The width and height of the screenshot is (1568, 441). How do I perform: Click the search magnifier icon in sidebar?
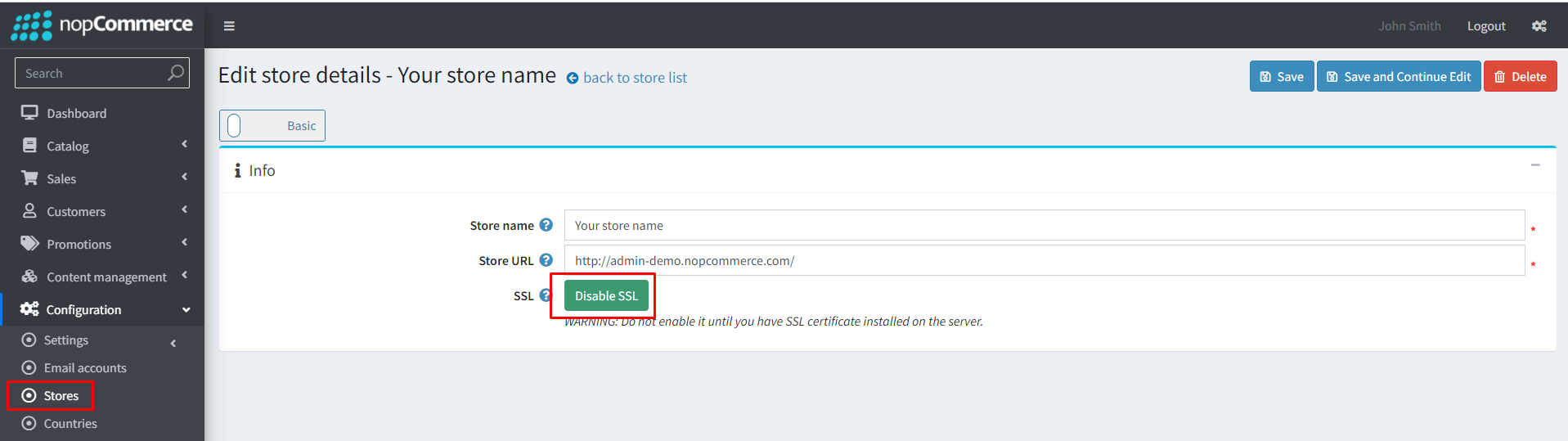[x=175, y=73]
